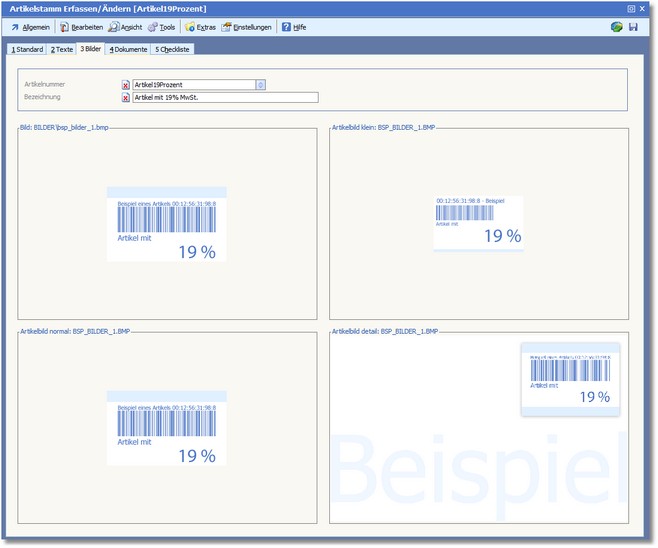Open the Allgemein menu
Image resolution: width=658 pixels, height=548 pixels.
(x=30, y=27)
